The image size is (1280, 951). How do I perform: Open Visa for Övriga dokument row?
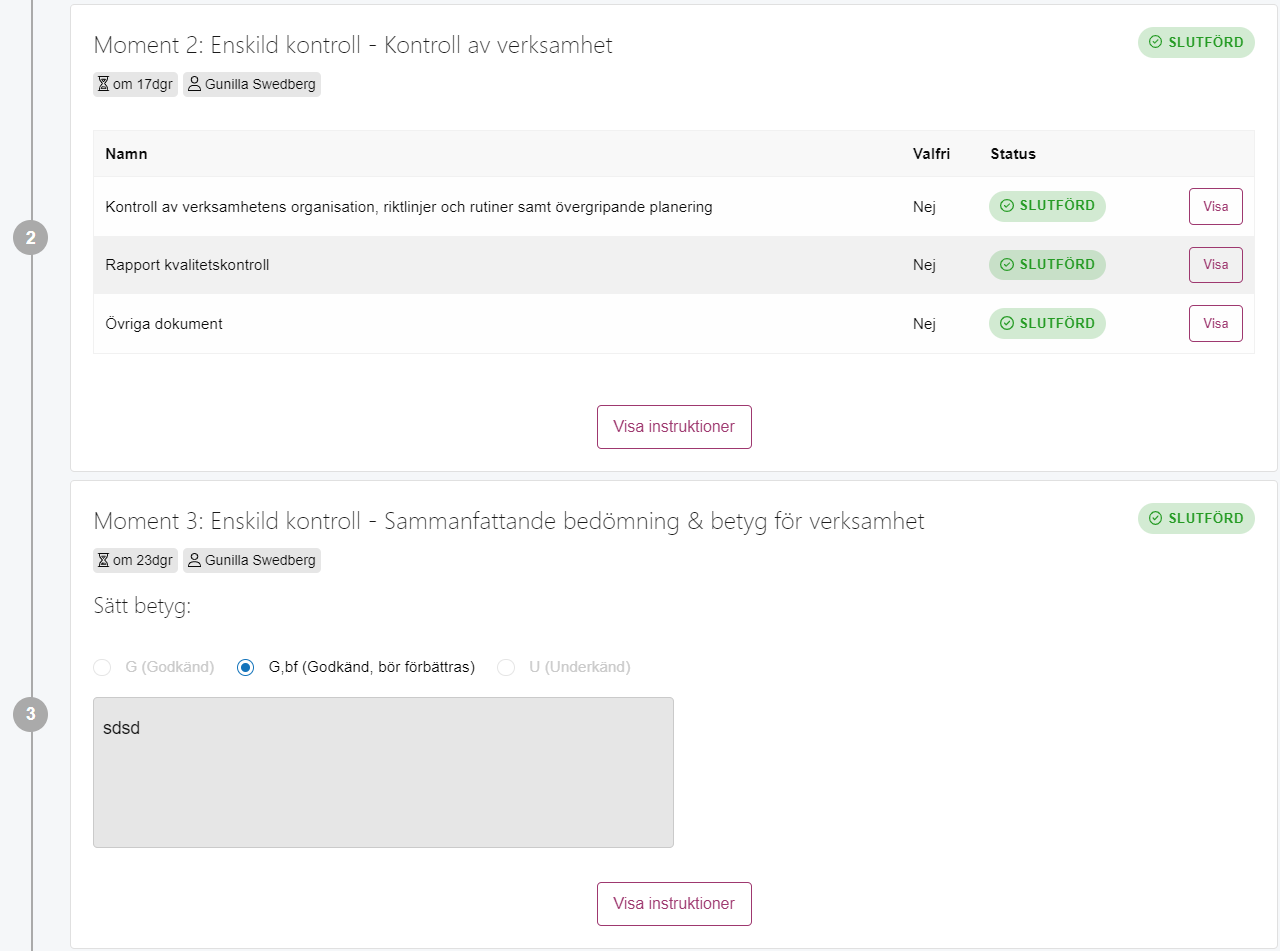coord(1216,323)
